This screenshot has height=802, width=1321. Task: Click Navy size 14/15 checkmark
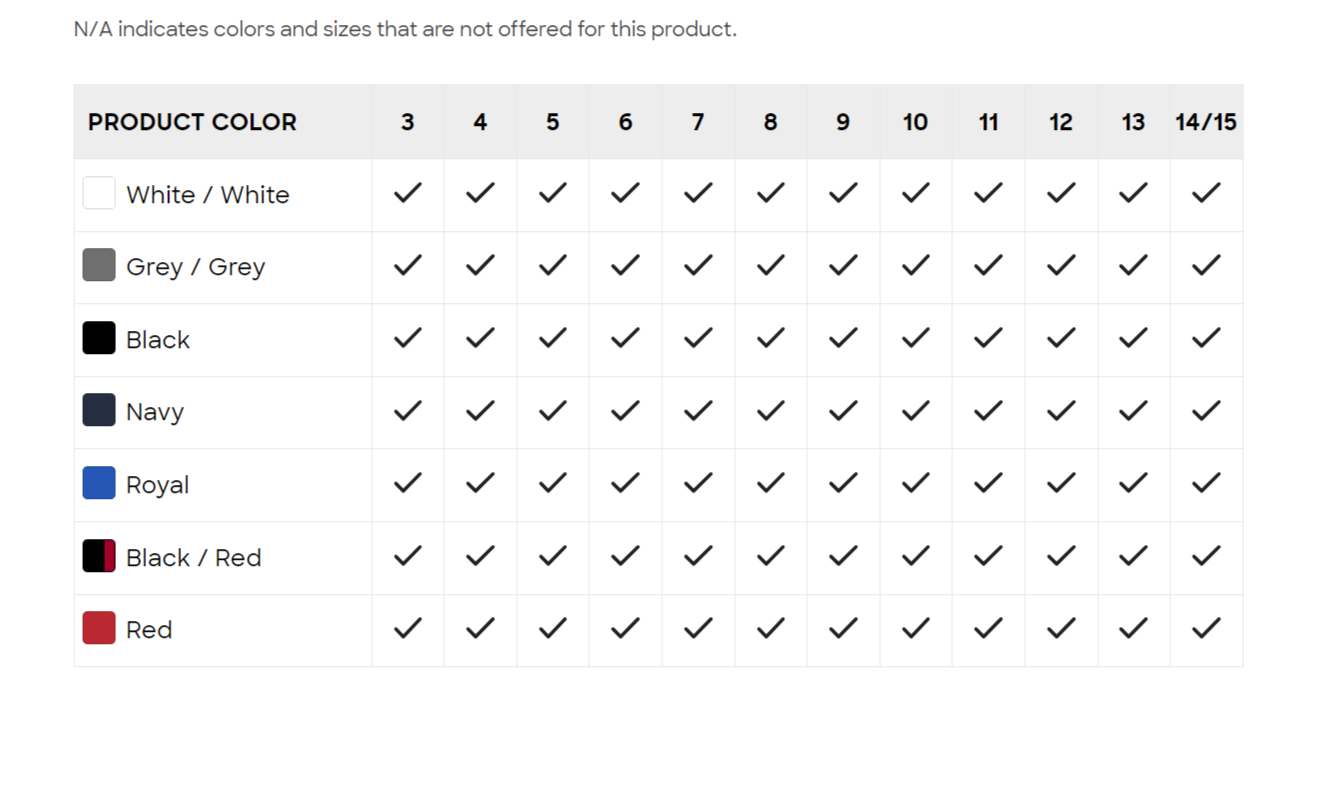[1206, 410]
